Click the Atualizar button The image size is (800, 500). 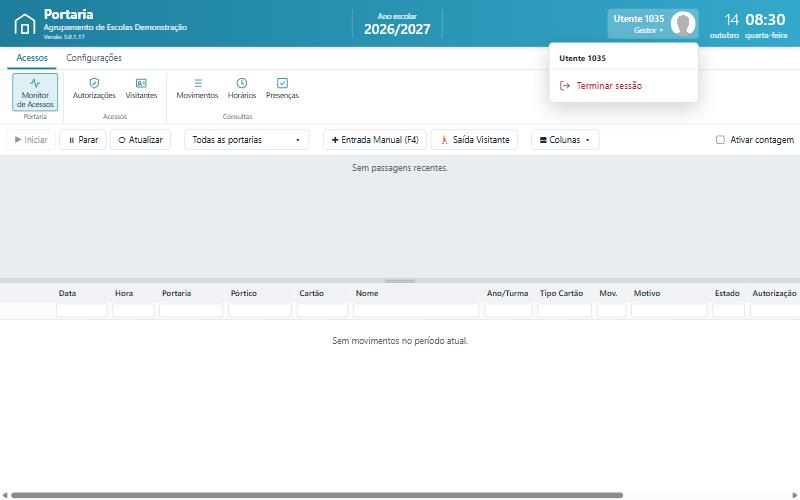click(140, 140)
